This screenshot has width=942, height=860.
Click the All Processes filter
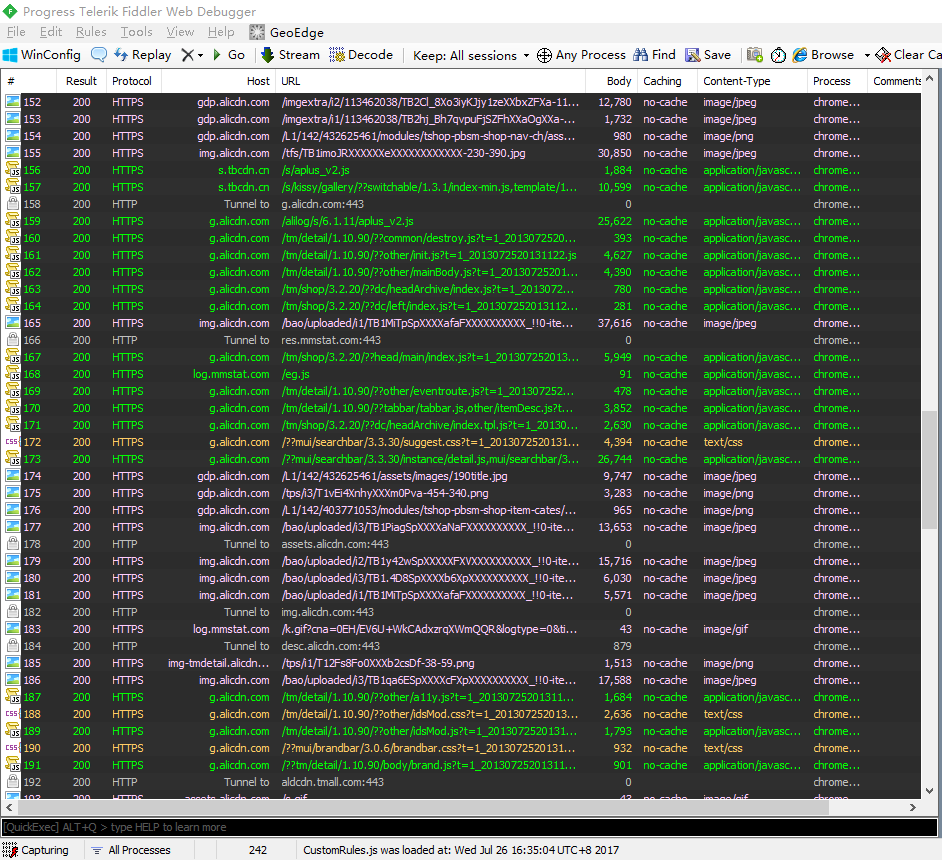coord(131,850)
